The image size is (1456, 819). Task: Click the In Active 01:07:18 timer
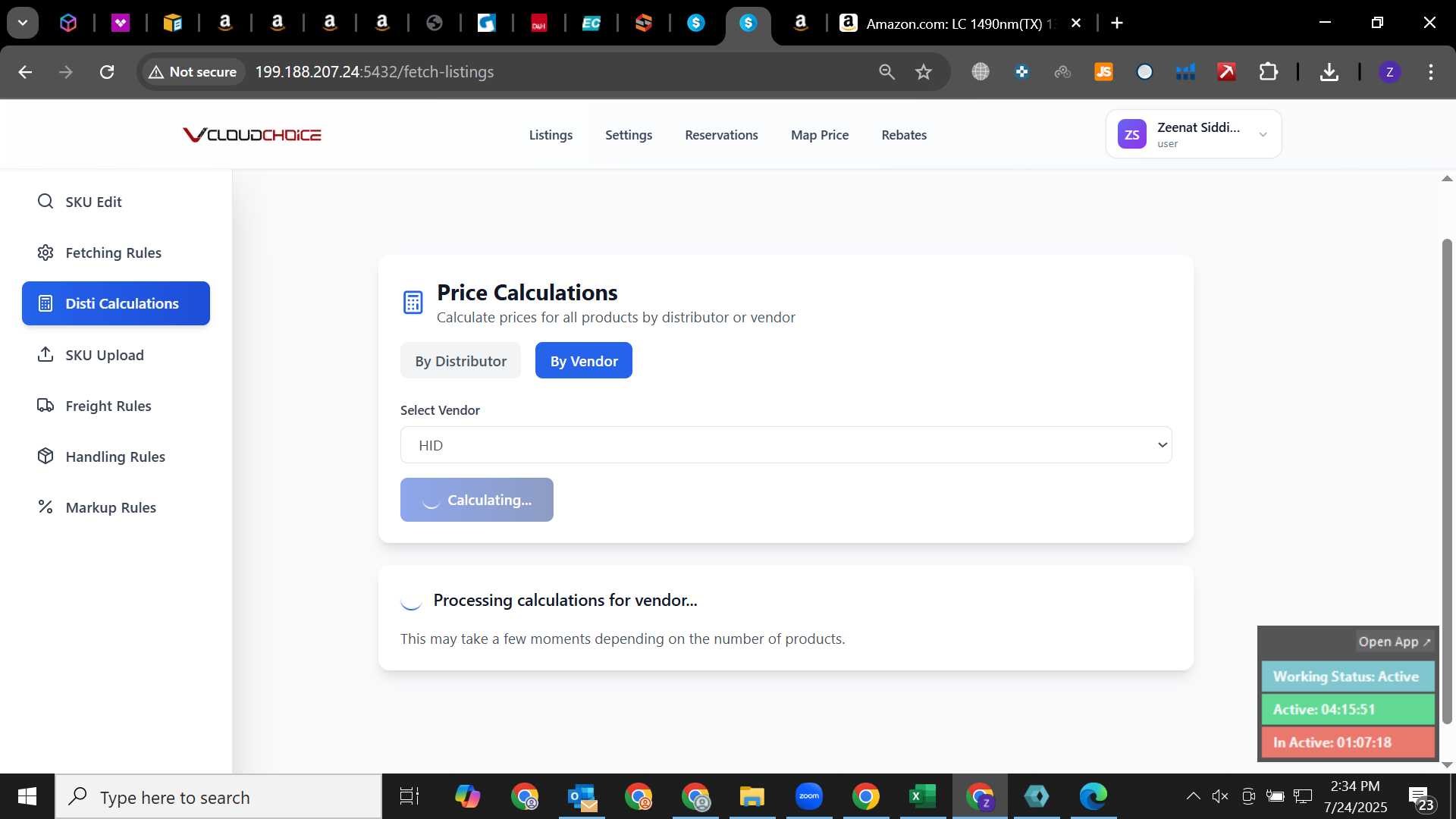[1348, 742]
